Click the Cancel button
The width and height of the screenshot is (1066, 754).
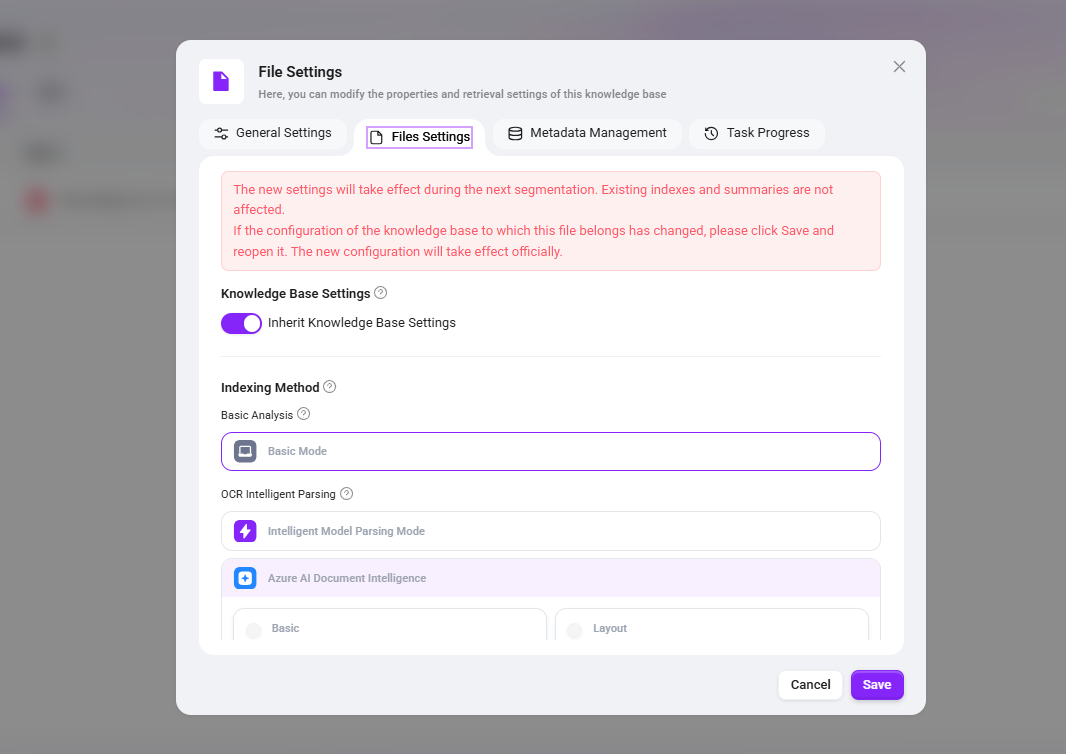(810, 685)
